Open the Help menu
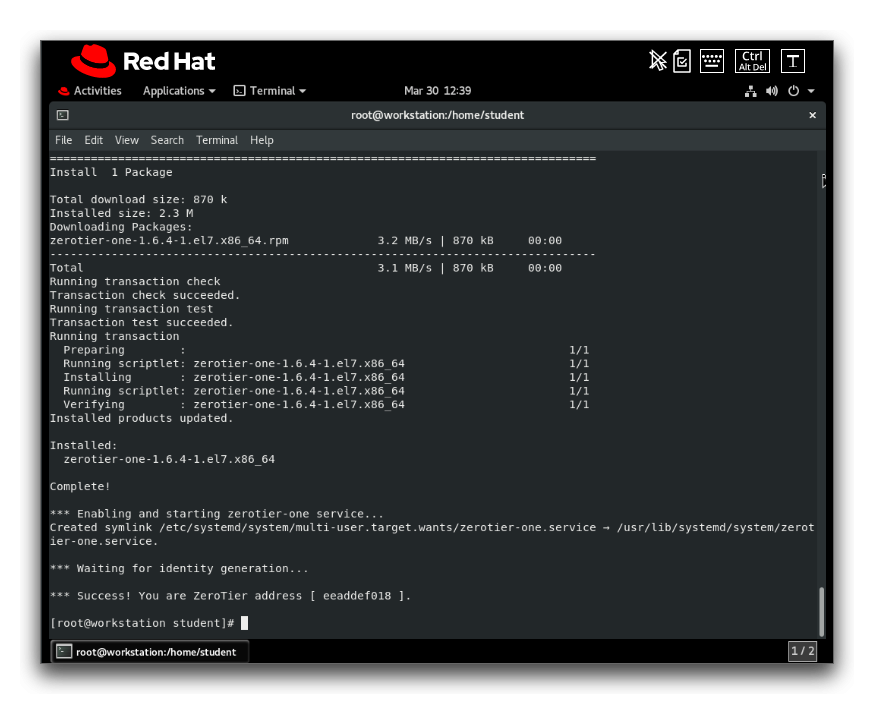Screen dimensions: 874x704 [x=261, y=140]
